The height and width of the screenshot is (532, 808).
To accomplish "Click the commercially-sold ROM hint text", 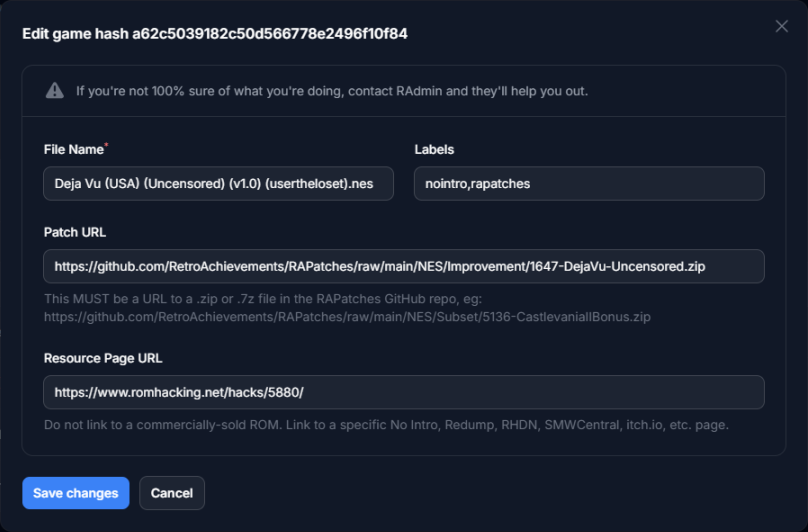I will click(x=386, y=425).
